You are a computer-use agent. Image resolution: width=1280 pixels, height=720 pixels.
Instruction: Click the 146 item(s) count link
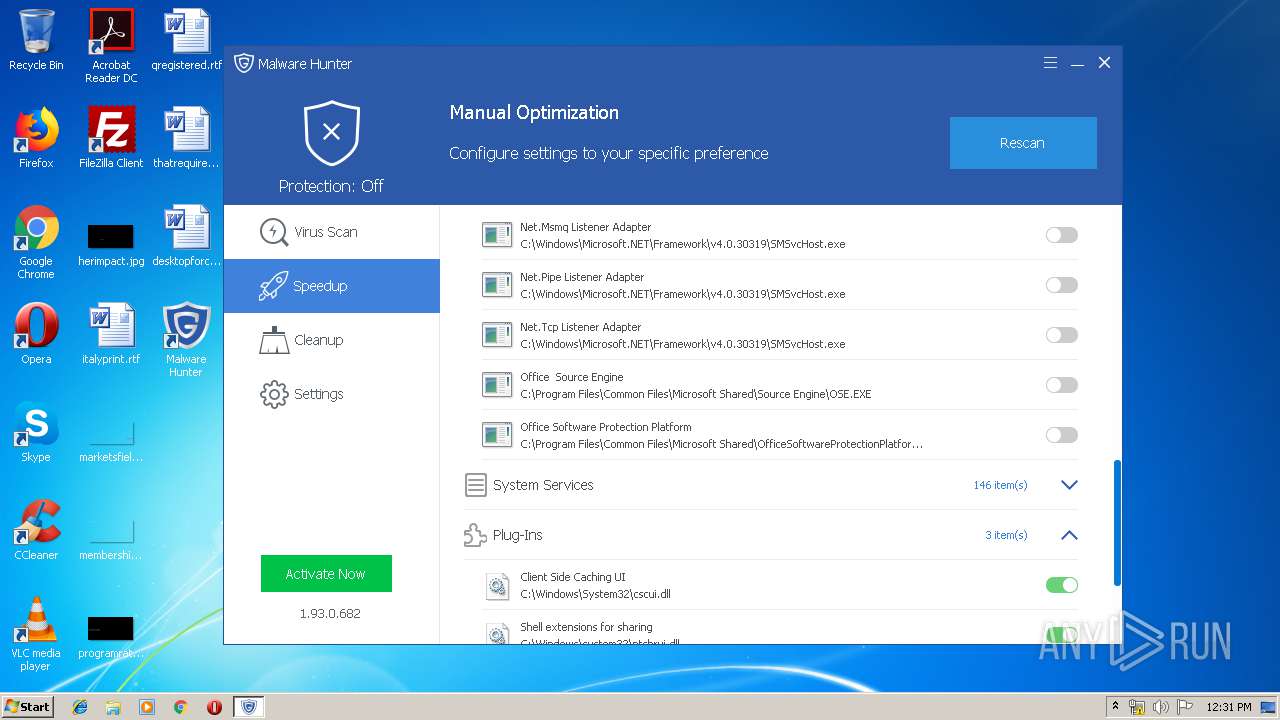pyautogui.click(x=1000, y=485)
